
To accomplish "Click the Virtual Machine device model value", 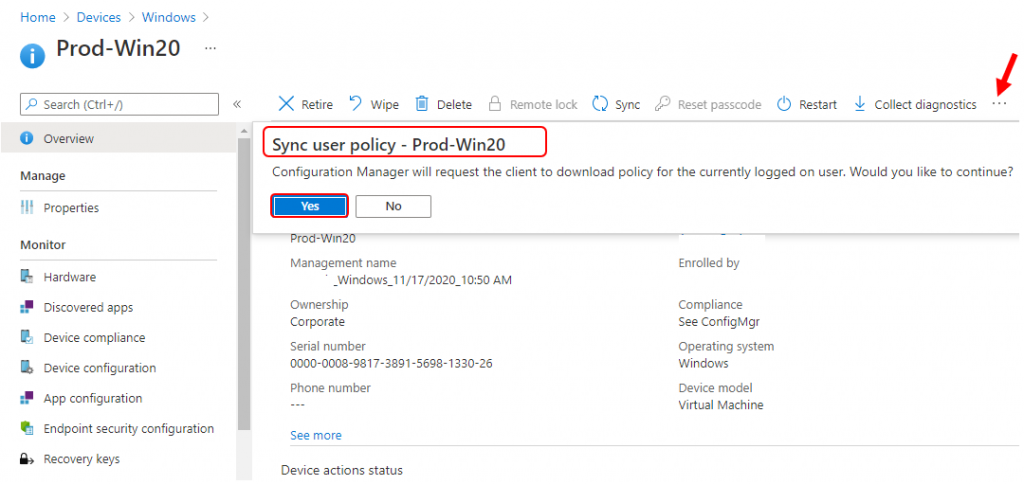I will (721, 405).
